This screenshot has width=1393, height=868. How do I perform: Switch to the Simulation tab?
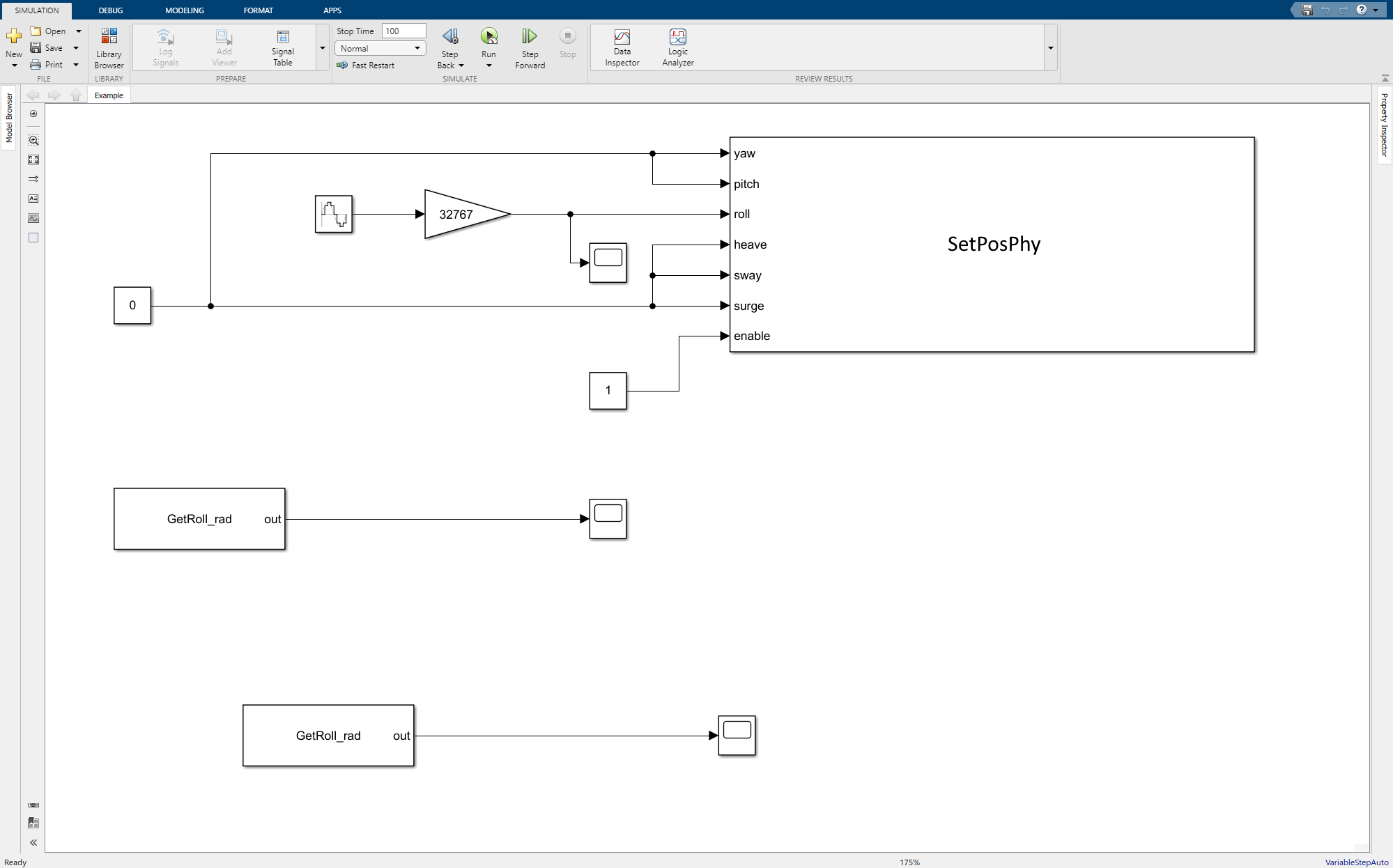point(36,10)
